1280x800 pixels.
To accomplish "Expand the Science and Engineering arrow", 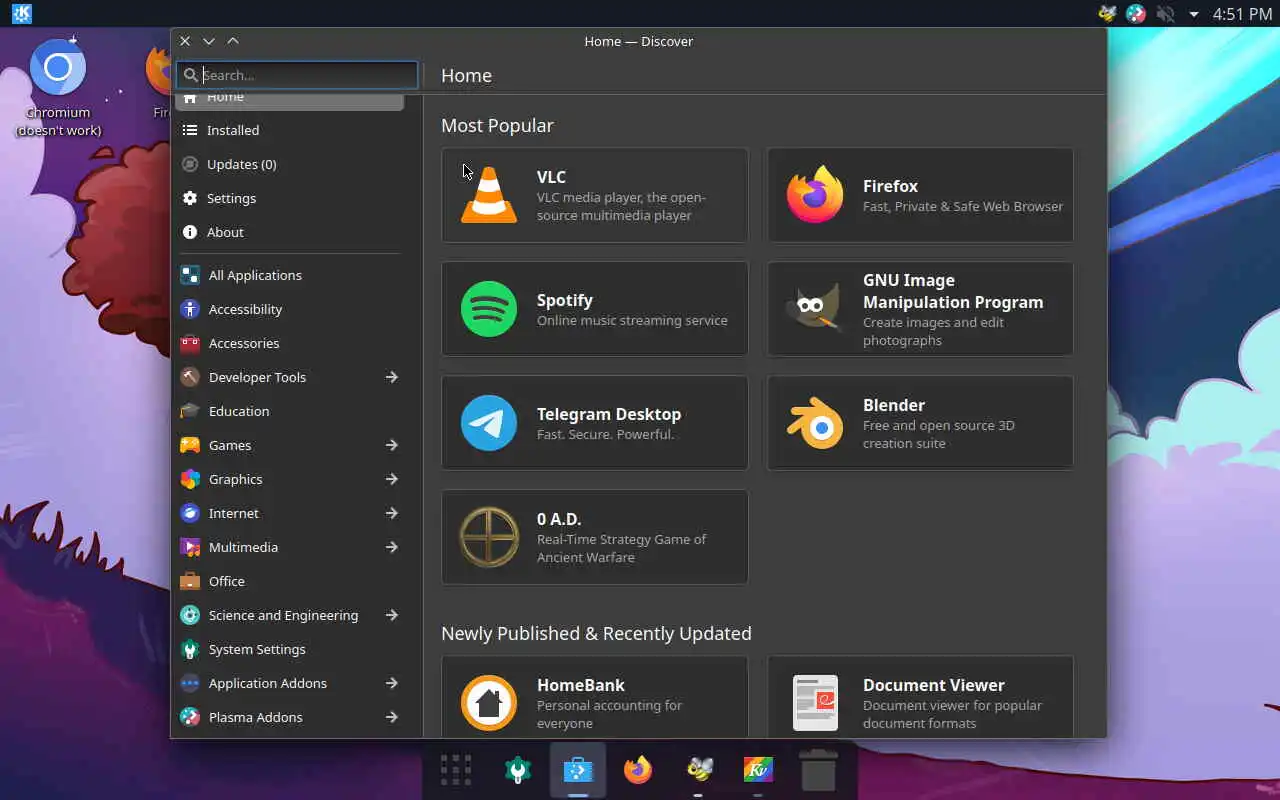I will (392, 615).
